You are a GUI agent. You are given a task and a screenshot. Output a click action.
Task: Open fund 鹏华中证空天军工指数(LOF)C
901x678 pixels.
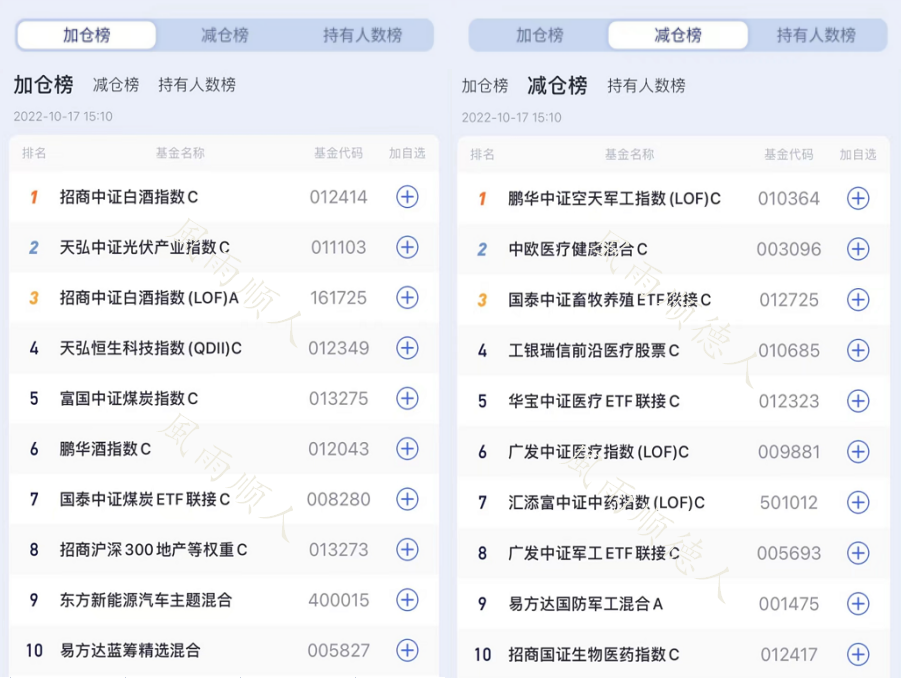click(x=614, y=199)
